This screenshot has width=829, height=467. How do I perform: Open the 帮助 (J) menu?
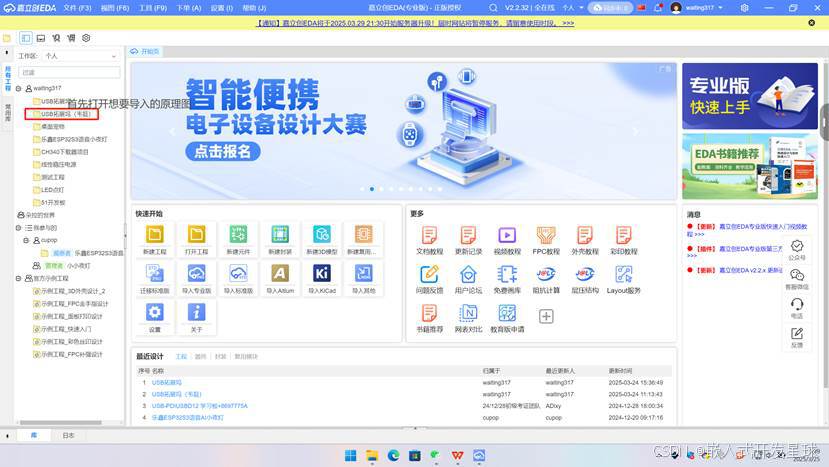(x=254, y=8)
